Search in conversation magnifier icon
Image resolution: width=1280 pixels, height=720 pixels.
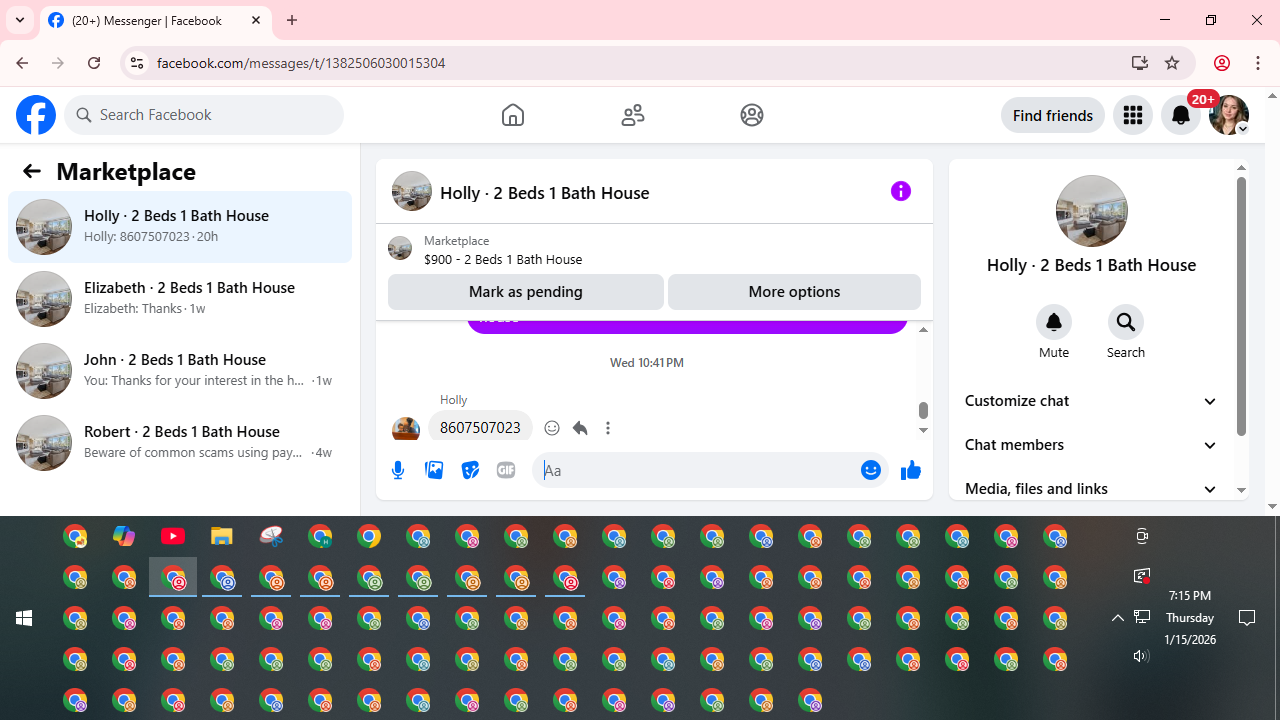[1126, 322]
